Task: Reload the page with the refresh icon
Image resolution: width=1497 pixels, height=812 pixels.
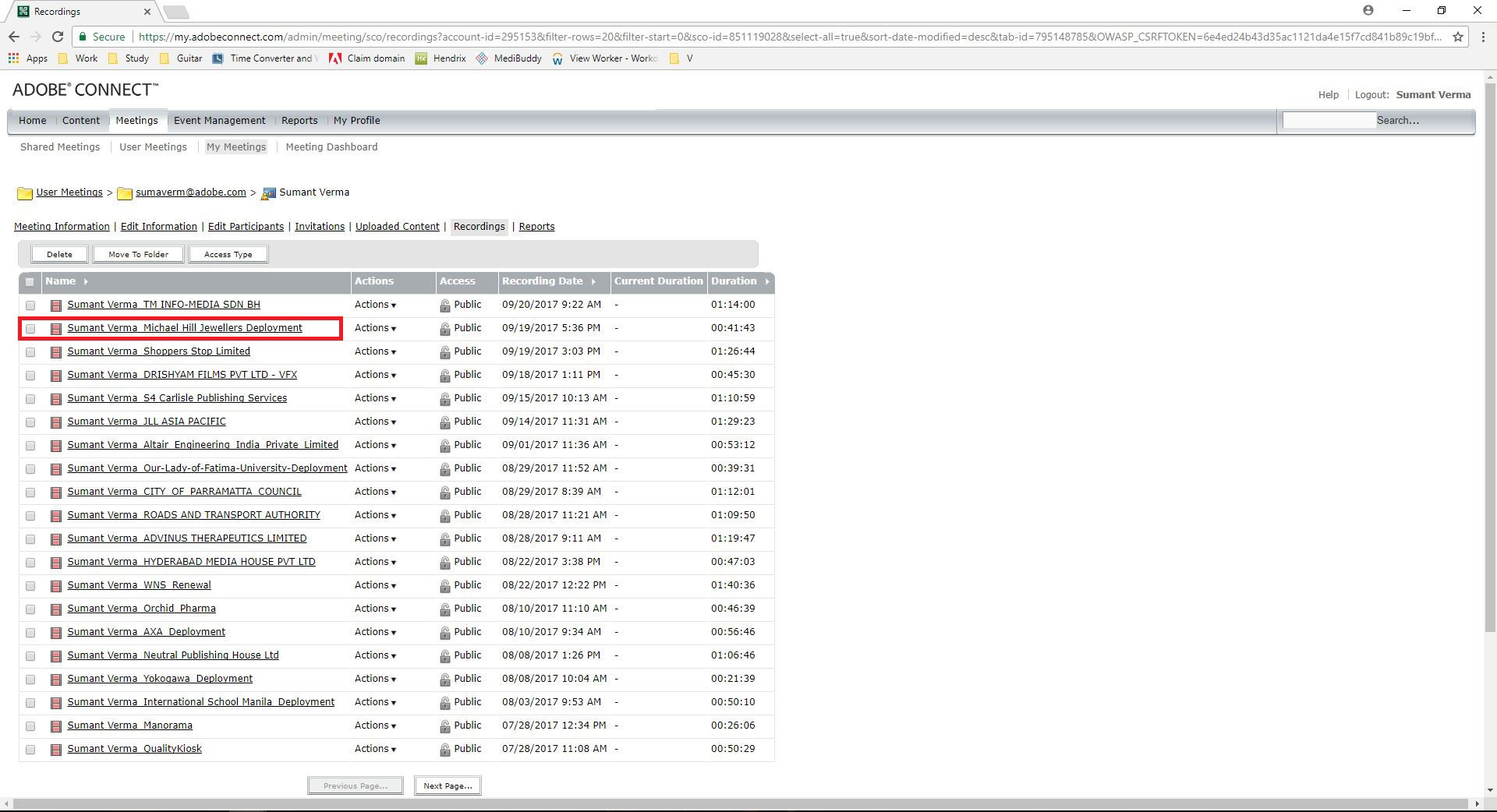Action: point(57,37)
